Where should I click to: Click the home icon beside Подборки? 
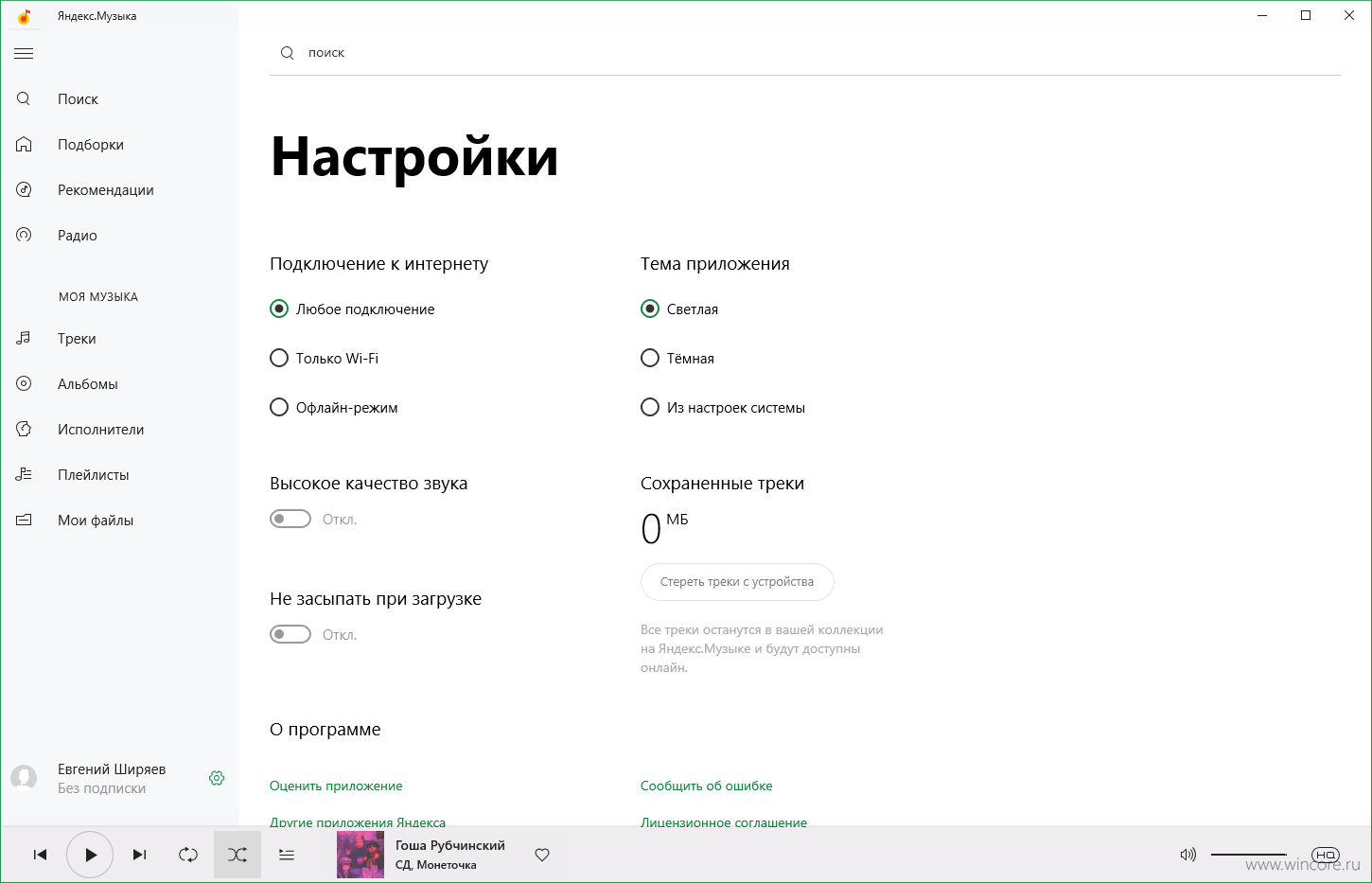point(24,144)
